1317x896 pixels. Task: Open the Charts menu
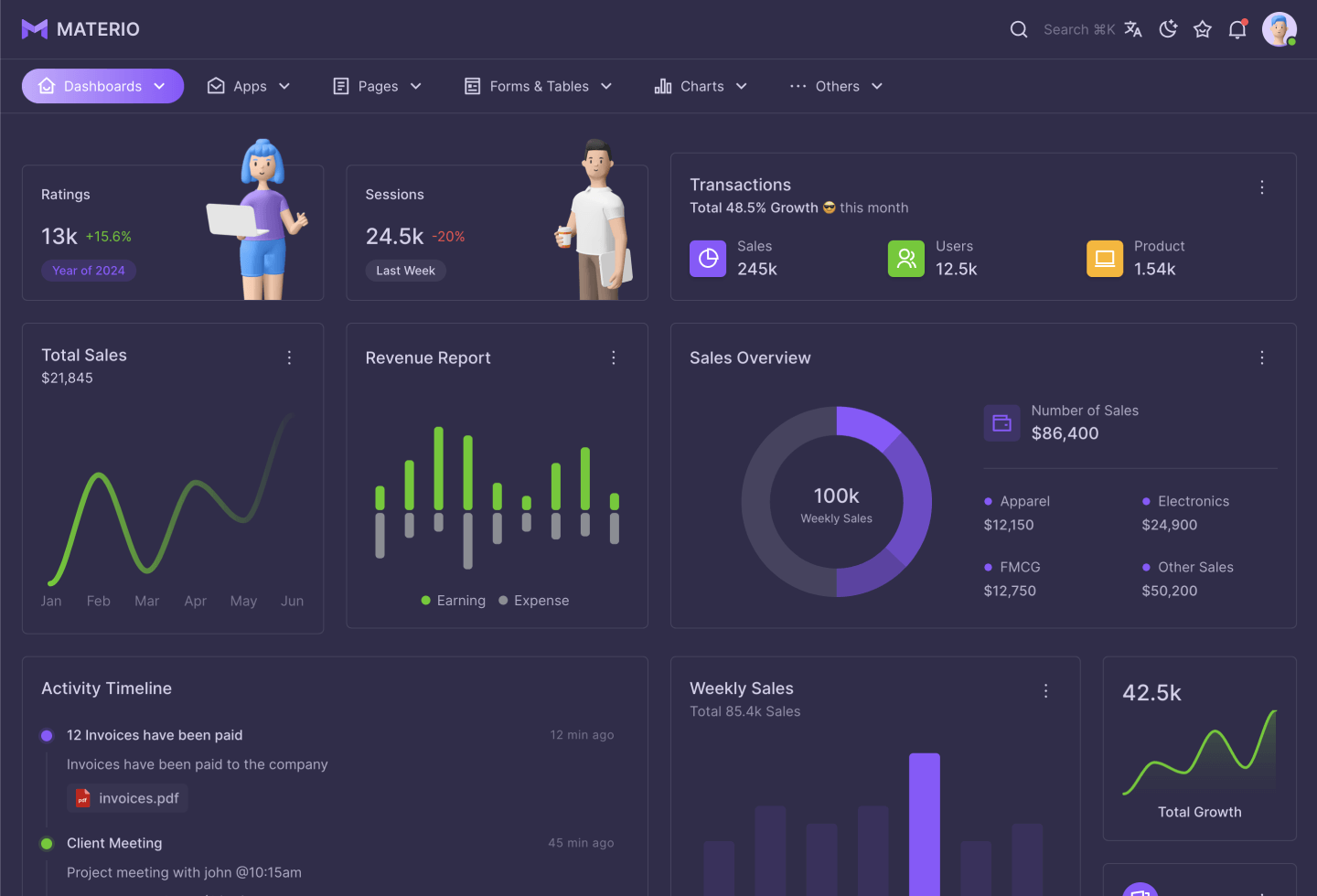[x=701, y=86]
